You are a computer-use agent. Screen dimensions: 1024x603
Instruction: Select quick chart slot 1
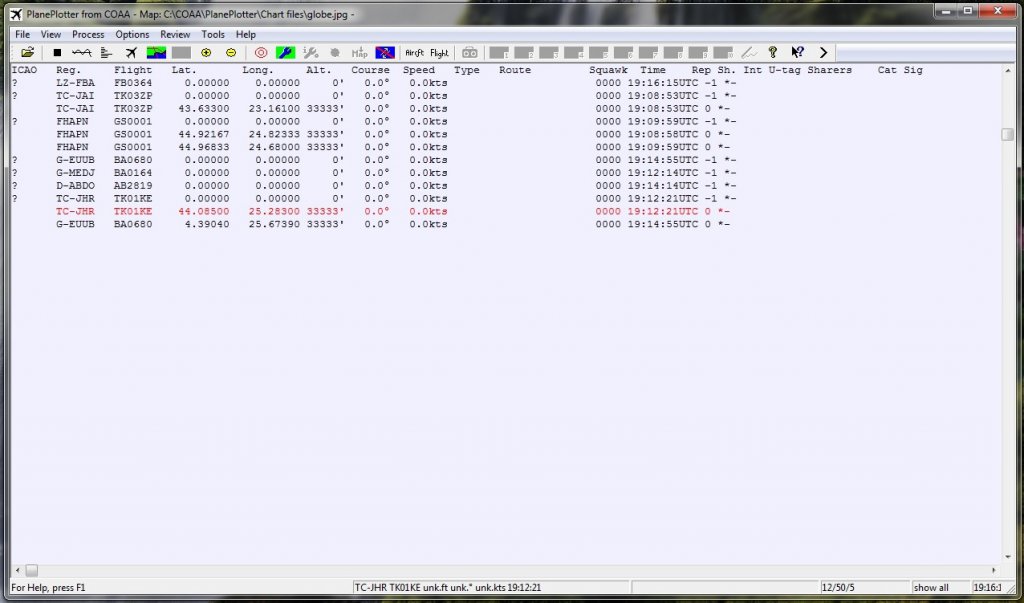coord(500,52)
